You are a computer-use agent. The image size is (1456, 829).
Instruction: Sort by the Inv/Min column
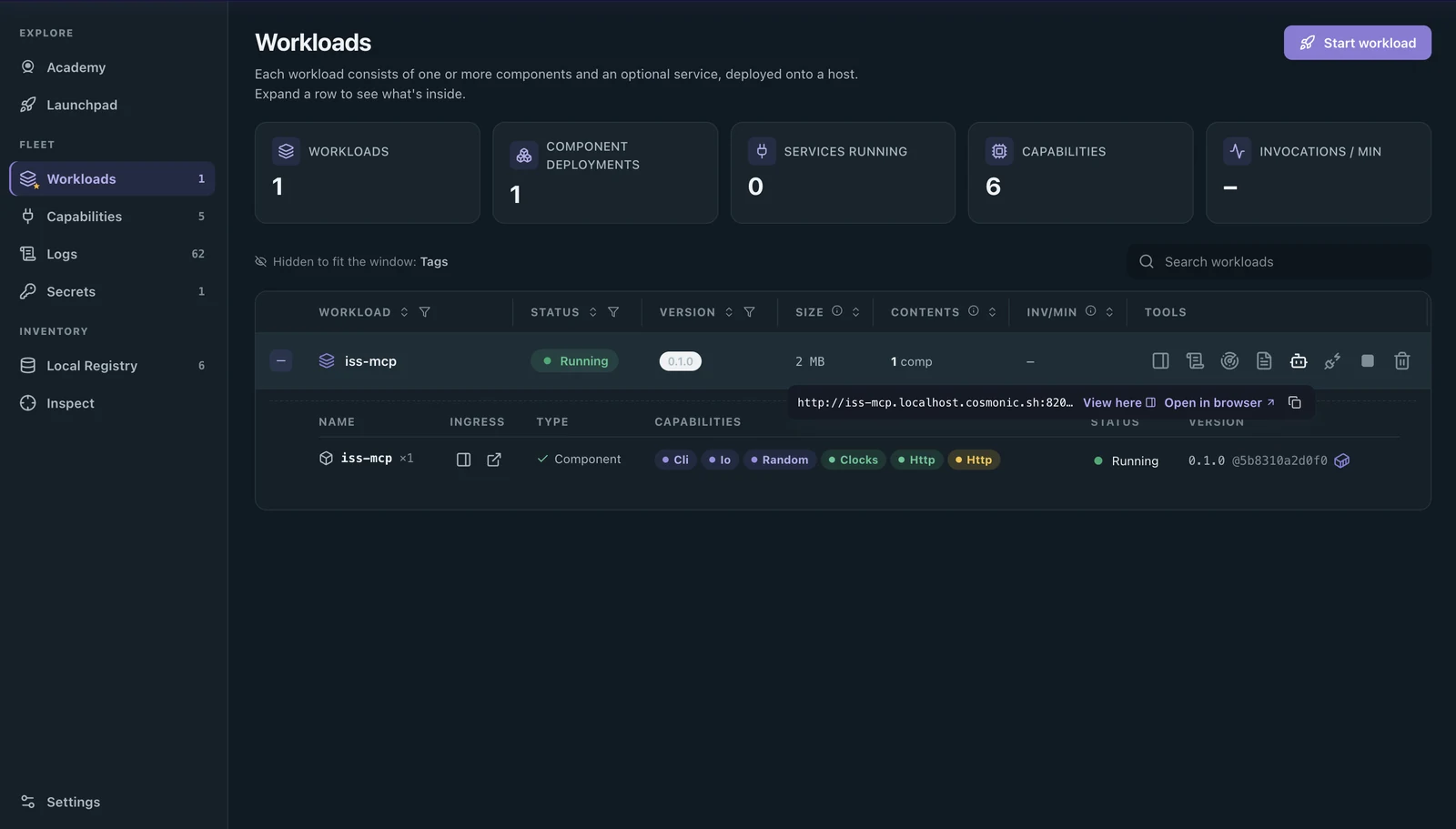point(1109,312)
